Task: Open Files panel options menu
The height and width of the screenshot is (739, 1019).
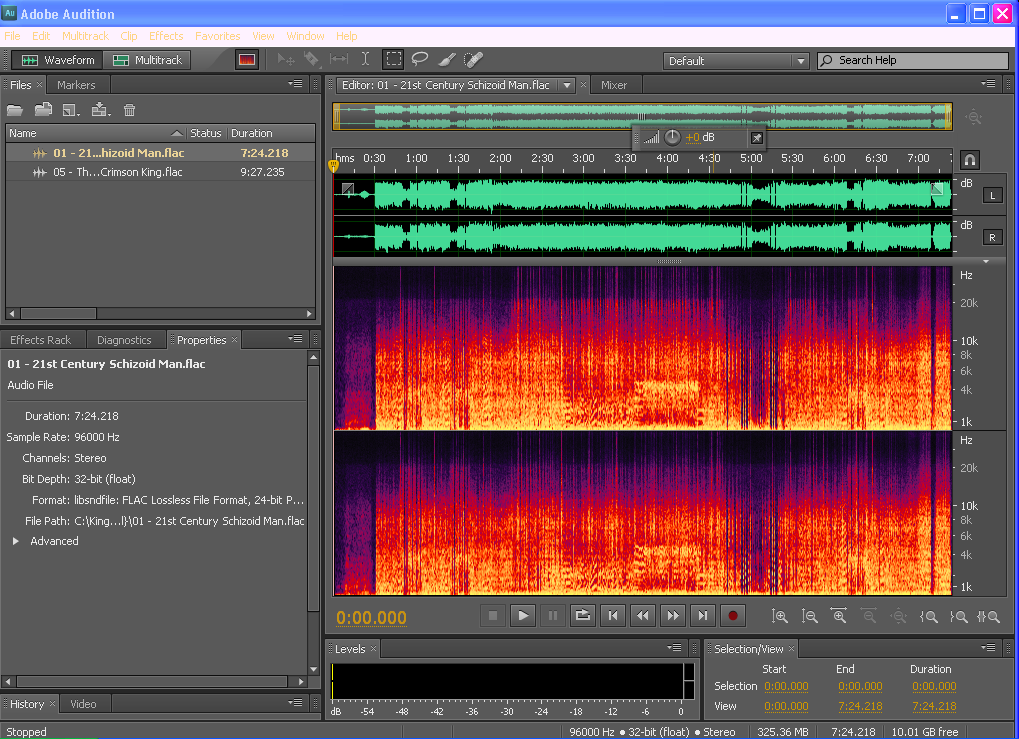Action: tap(295, 84)
